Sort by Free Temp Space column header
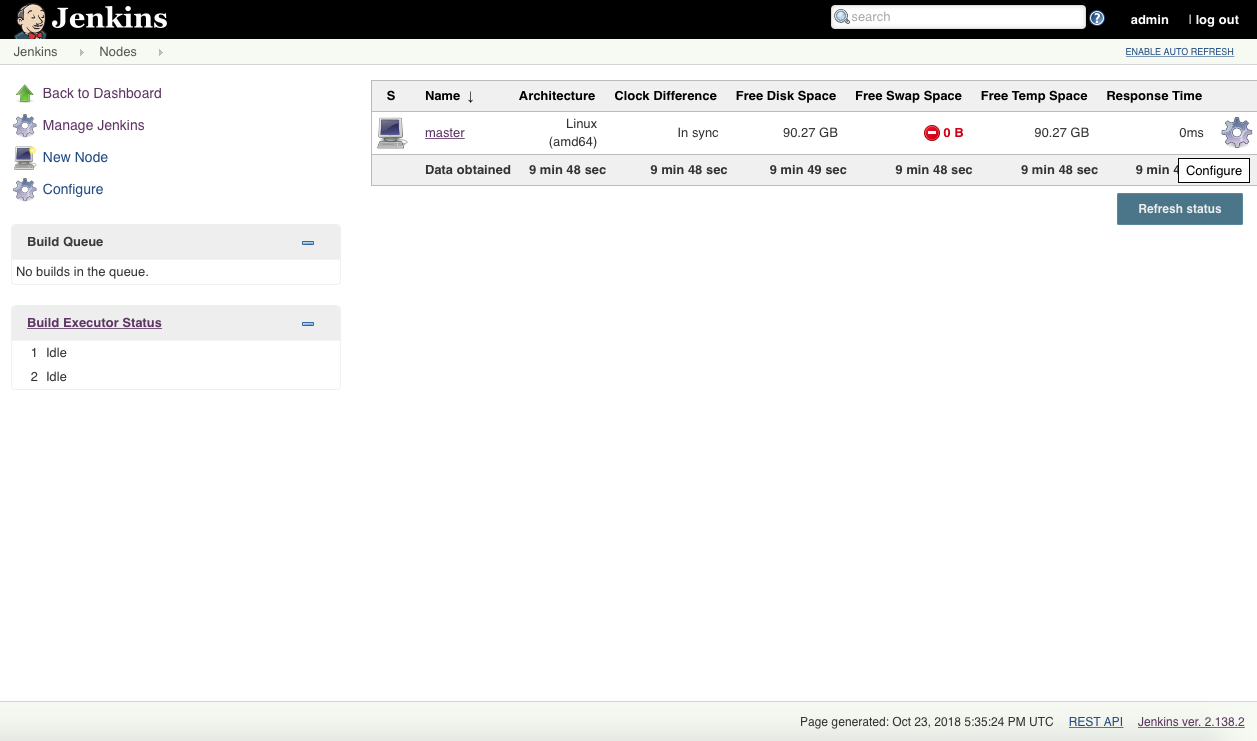 (1034, 96)
